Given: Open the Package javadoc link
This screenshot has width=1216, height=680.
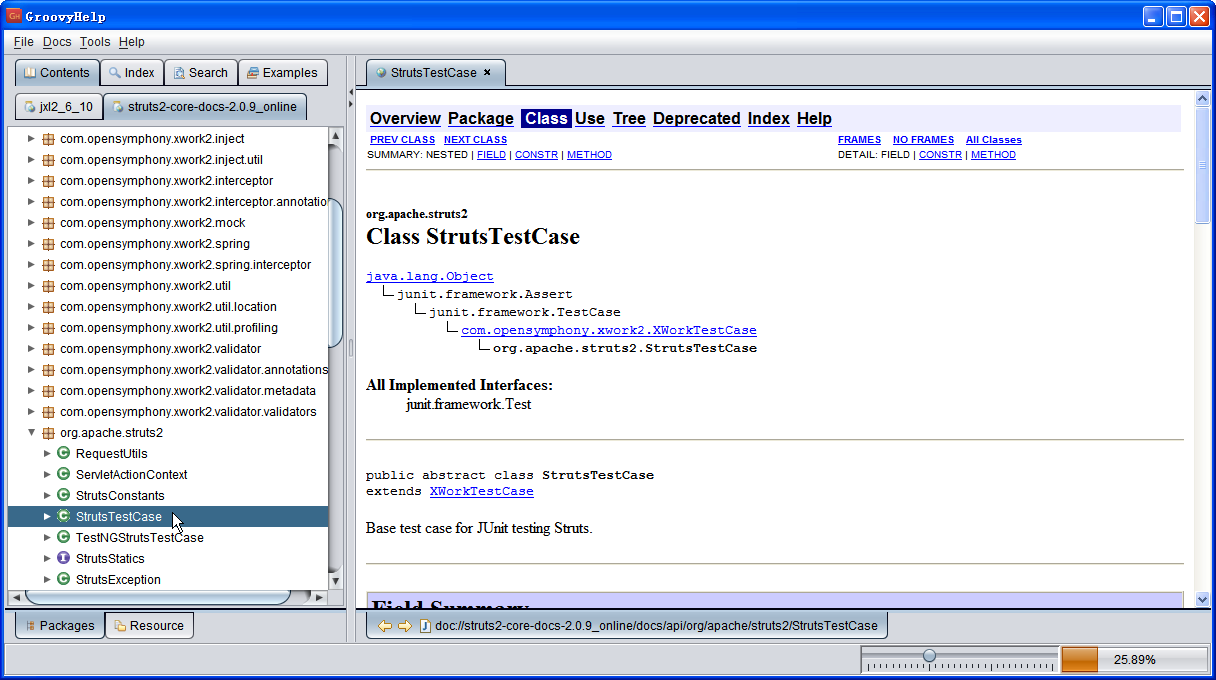Looking at the screenshot, I should [481, 118].
